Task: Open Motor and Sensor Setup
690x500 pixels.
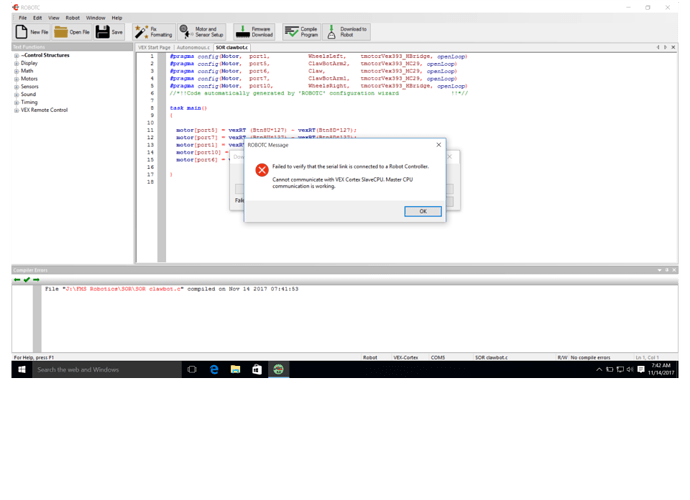Action: 202,32
